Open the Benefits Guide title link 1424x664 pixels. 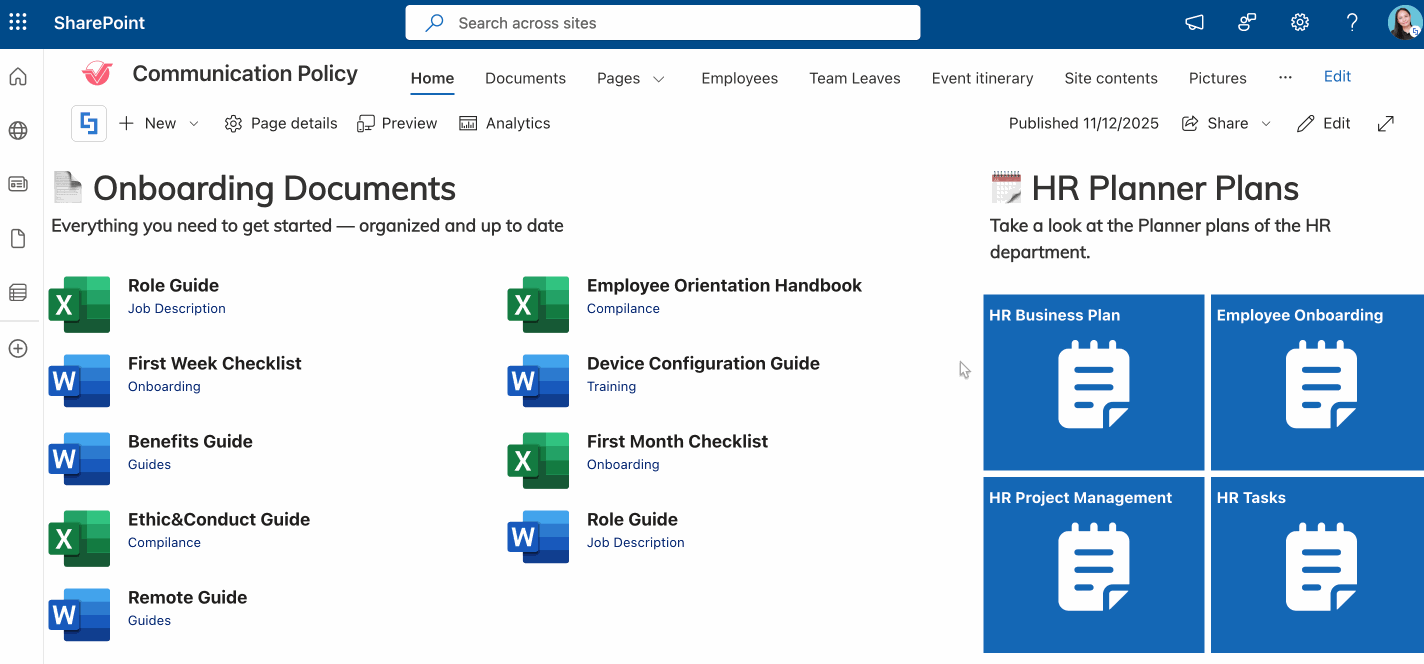190,441
